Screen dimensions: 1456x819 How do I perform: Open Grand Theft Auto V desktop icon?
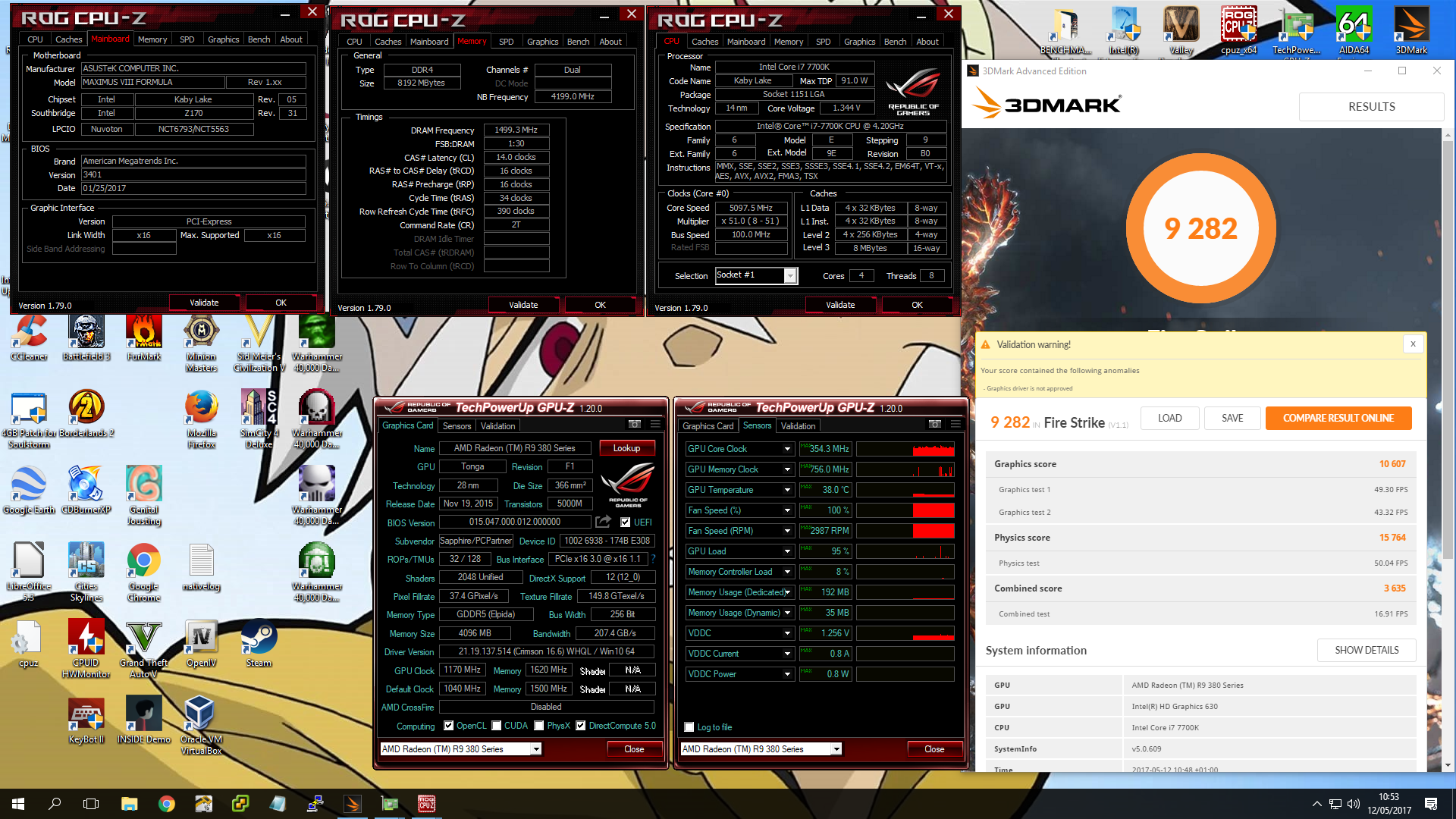pyautogui.click(x=144, y=648)
